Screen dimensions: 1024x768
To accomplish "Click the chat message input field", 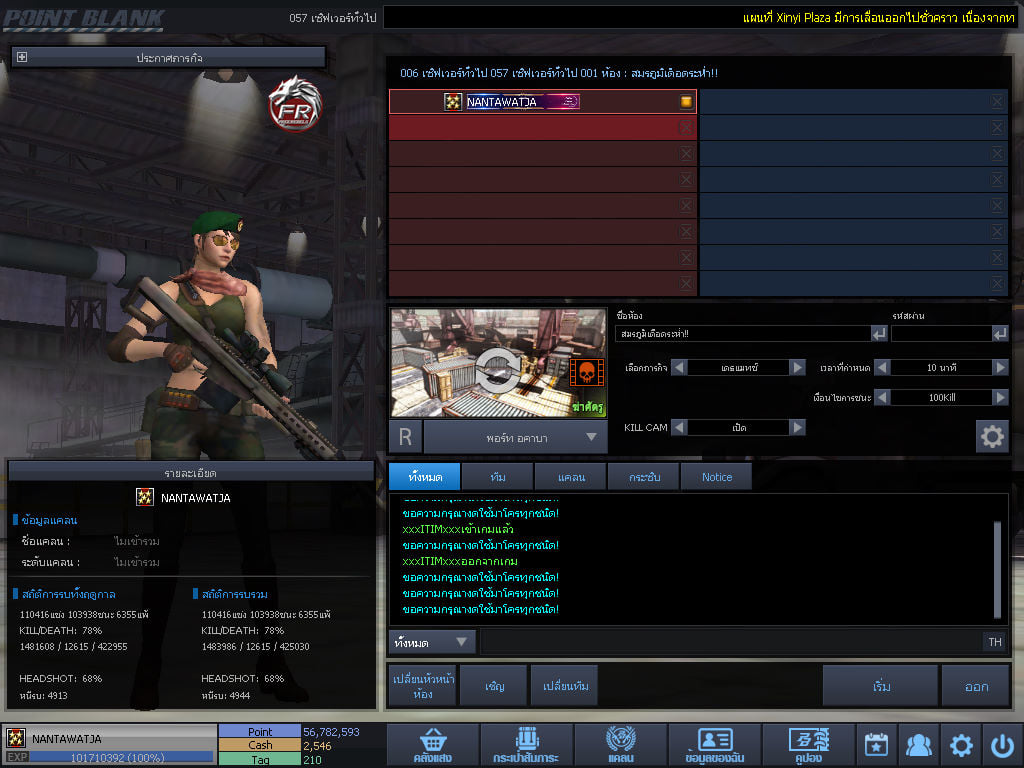I will click(x=731, y=642).
